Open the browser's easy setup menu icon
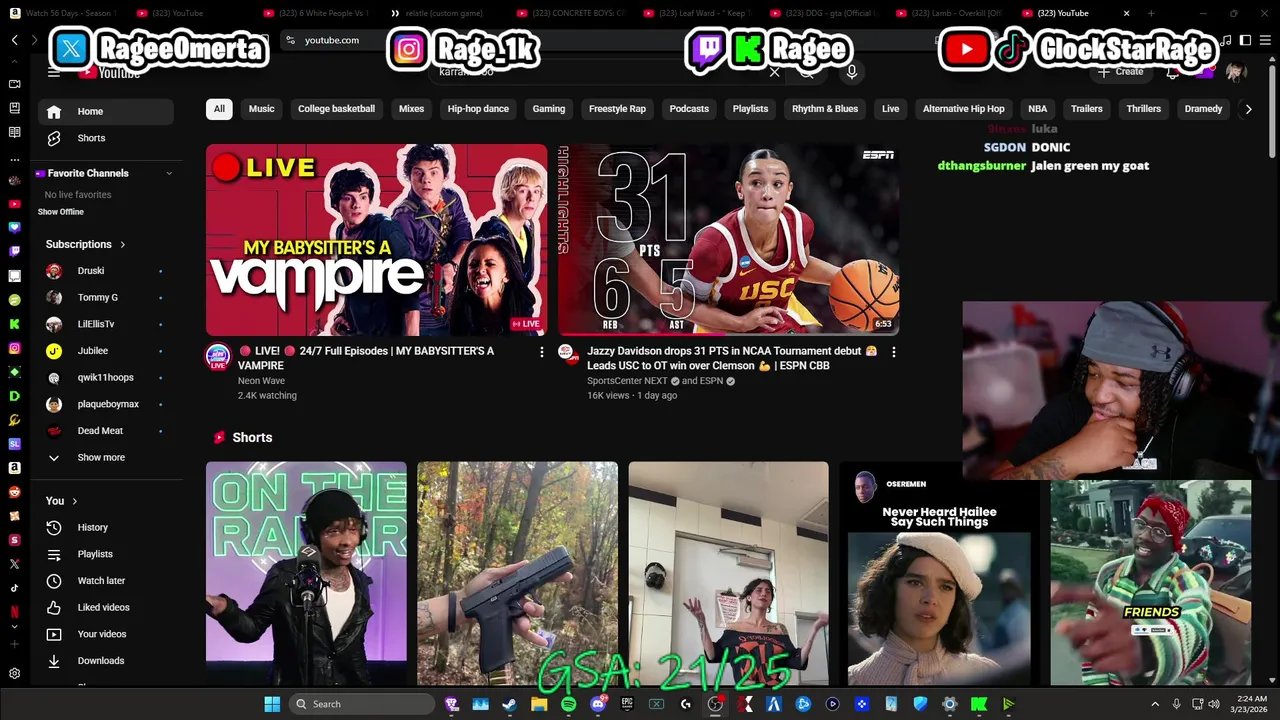 pyautogui.click(x=1264, y=40)
